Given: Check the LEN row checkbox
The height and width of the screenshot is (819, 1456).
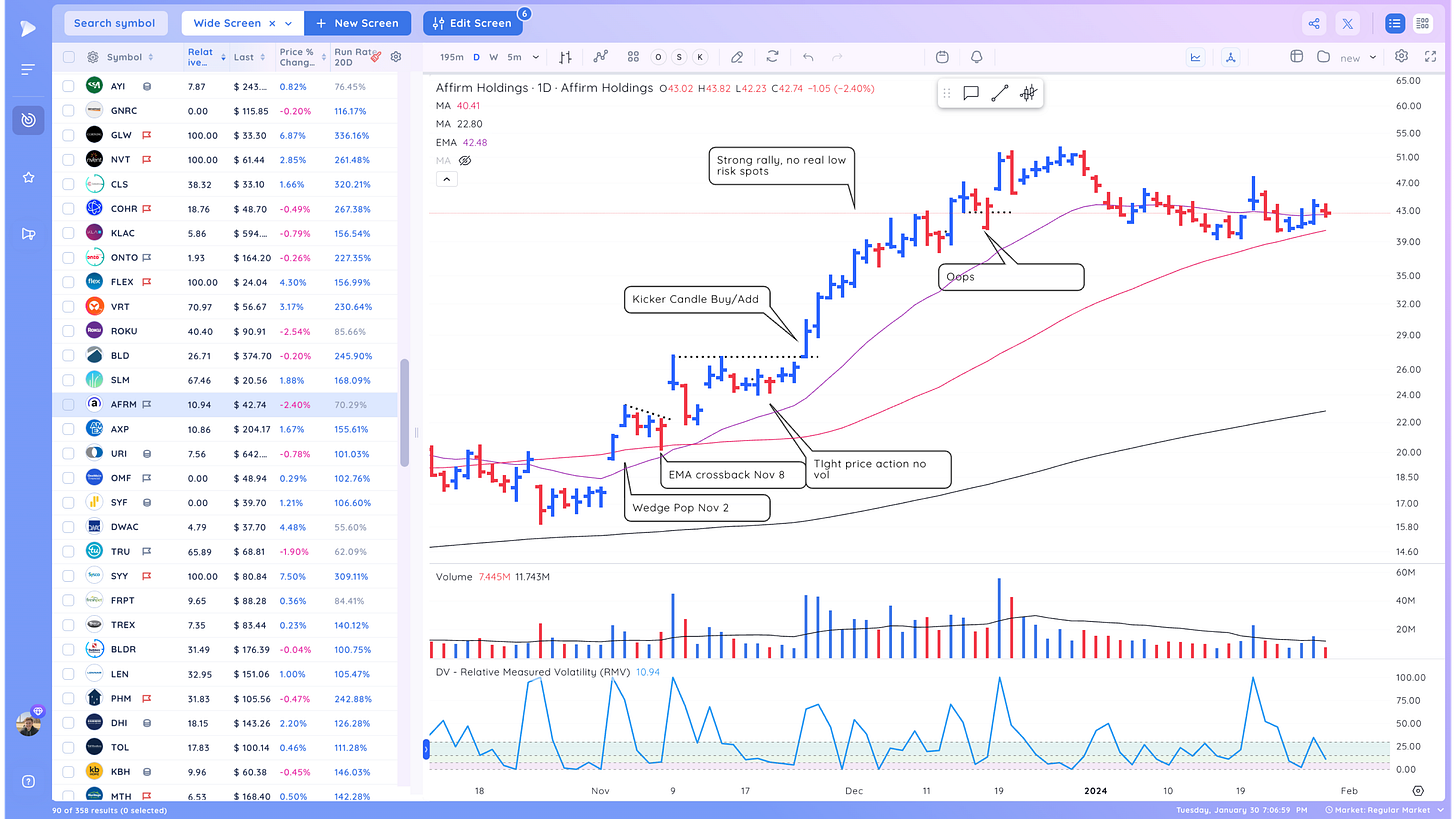Looking at the screenshot, I should point(68,674).
